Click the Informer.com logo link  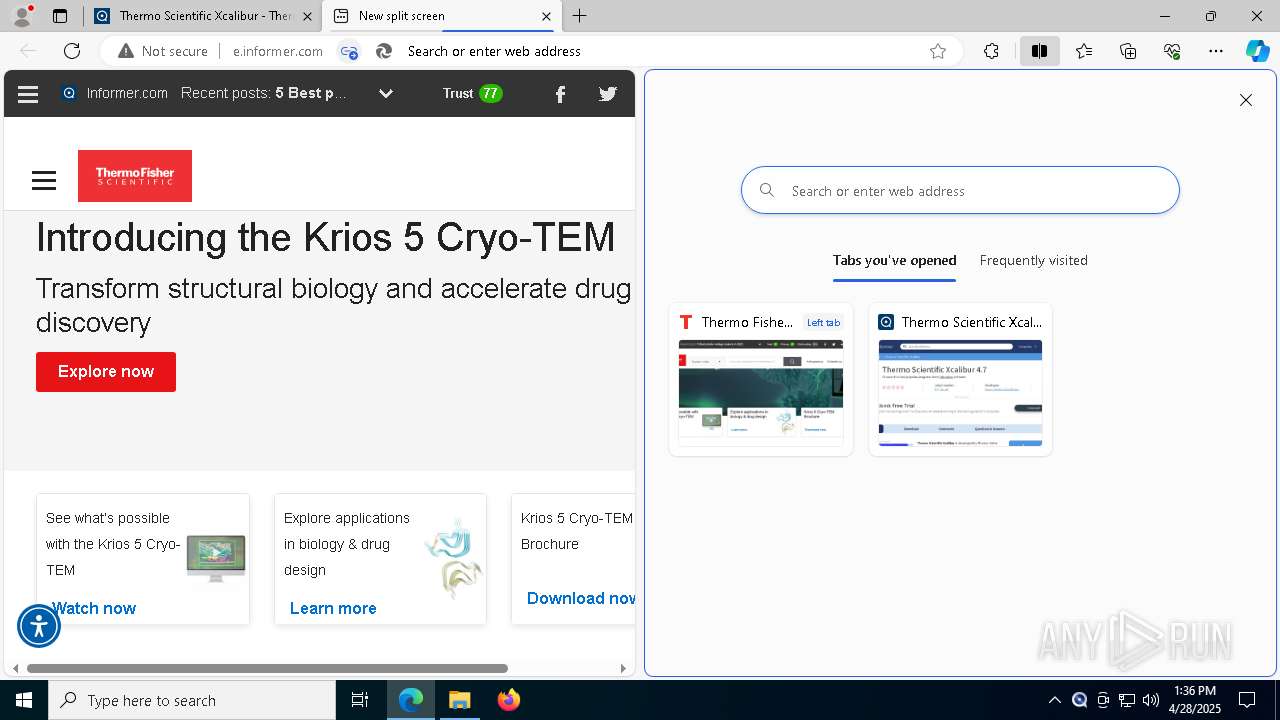[x=115, y=93]
